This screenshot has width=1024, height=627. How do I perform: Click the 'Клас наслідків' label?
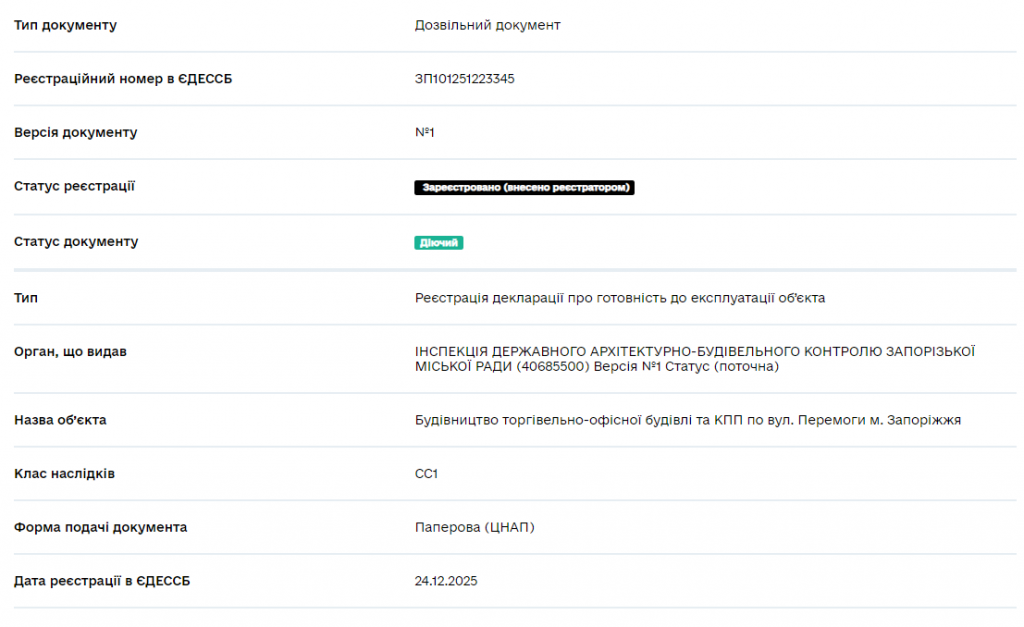point(64,474)
